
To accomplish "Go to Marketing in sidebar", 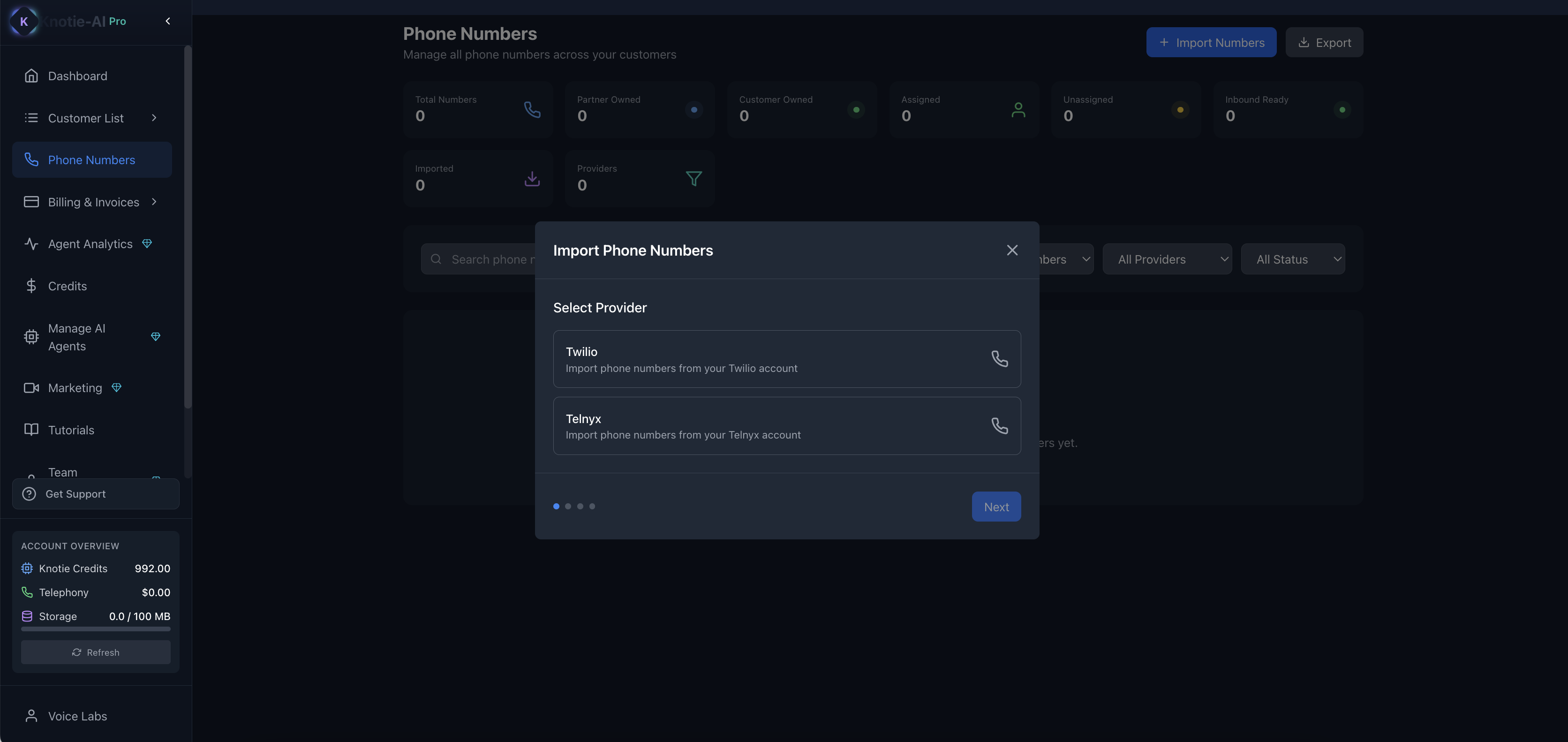I will 75,388.
